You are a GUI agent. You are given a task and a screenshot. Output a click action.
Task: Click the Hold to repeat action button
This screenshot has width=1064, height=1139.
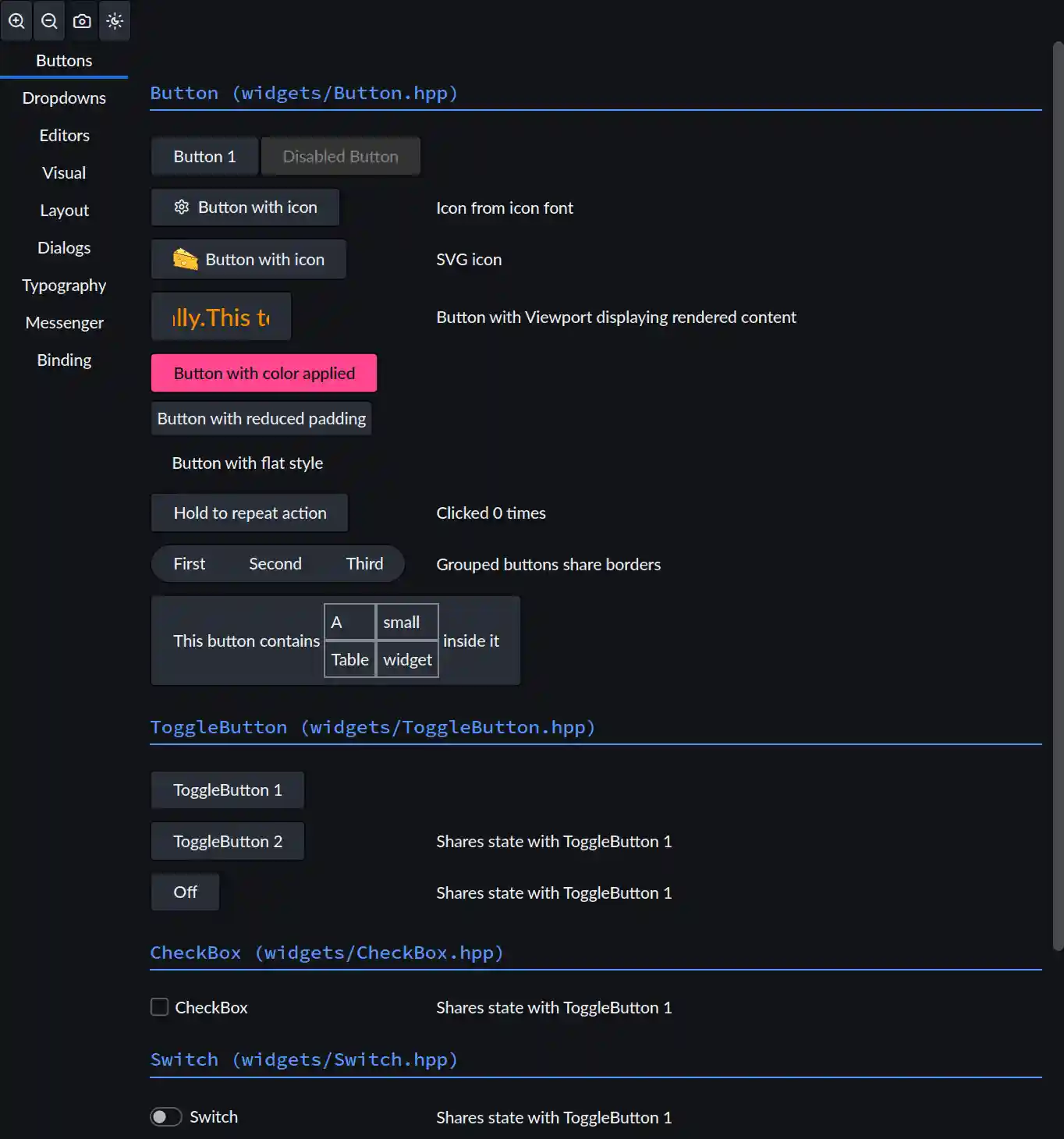[x=250, y=513]
